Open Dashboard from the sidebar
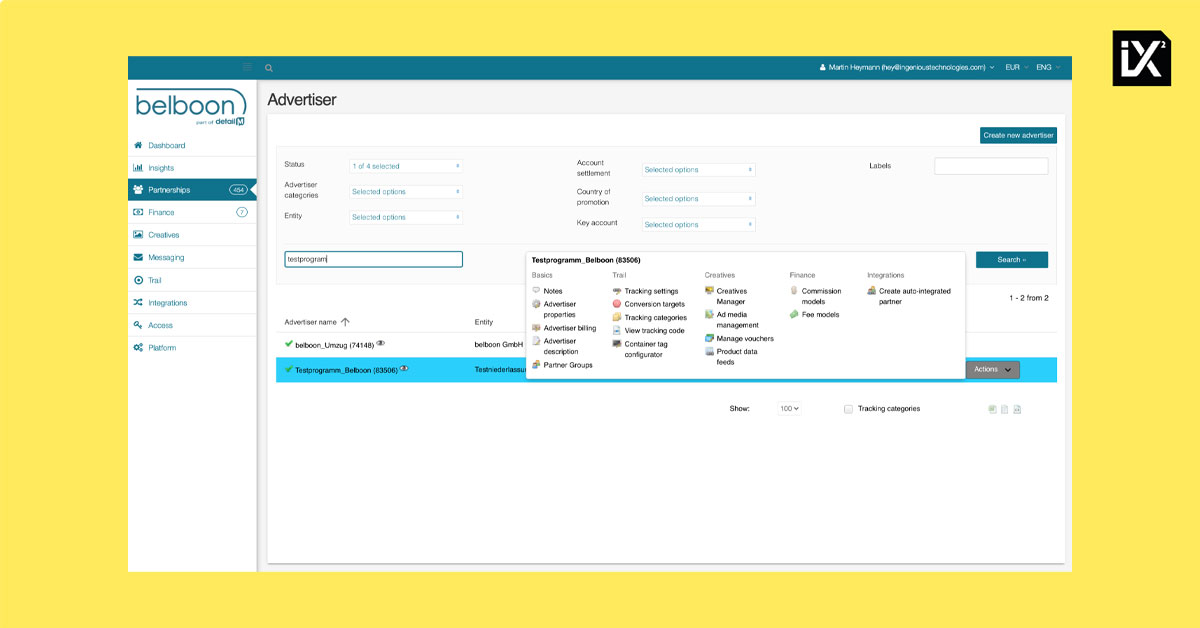Viewport: 1200px width, 628px height. coord(192,145)
